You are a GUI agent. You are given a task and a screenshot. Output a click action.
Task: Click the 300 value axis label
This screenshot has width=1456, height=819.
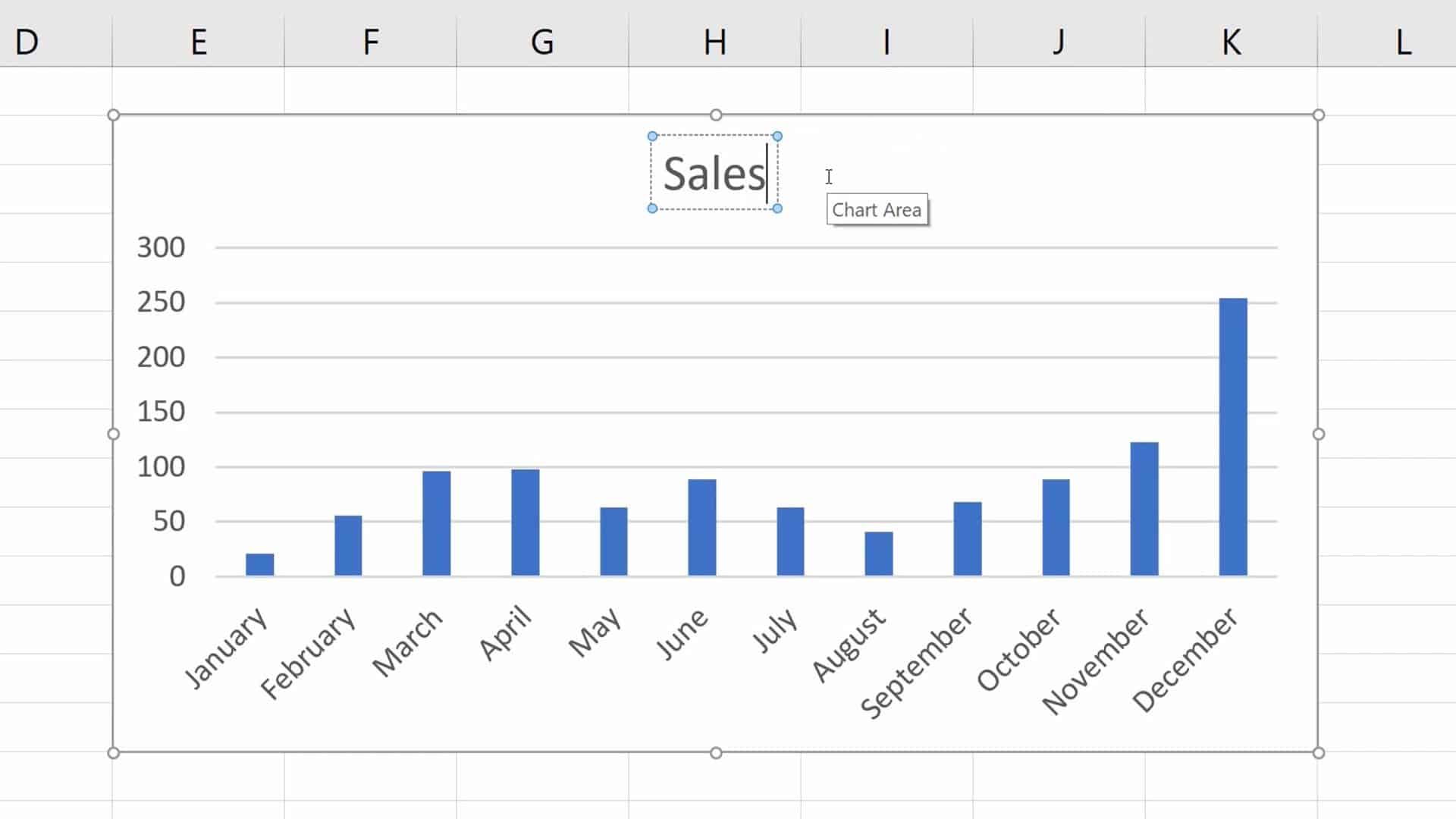pyautogui.click(x=161, y=247)
